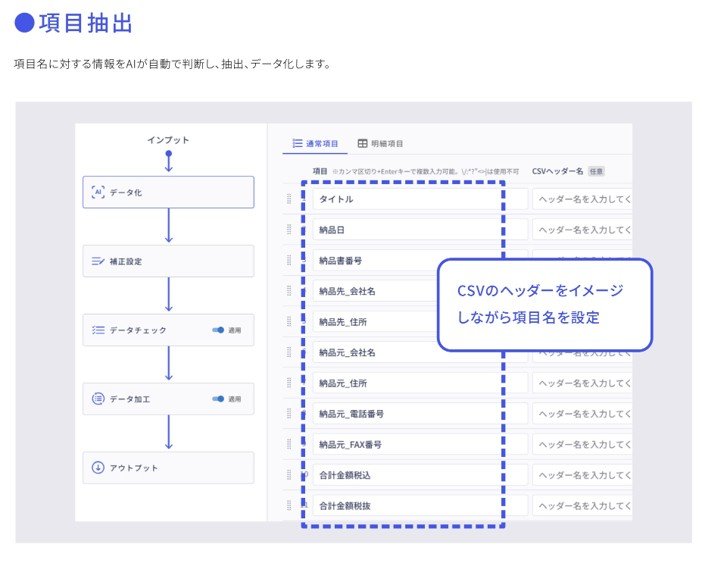The height and width of the screenshot is (563, 702).
Task: Select the 通常項目 tab
Action: (315, 144)
